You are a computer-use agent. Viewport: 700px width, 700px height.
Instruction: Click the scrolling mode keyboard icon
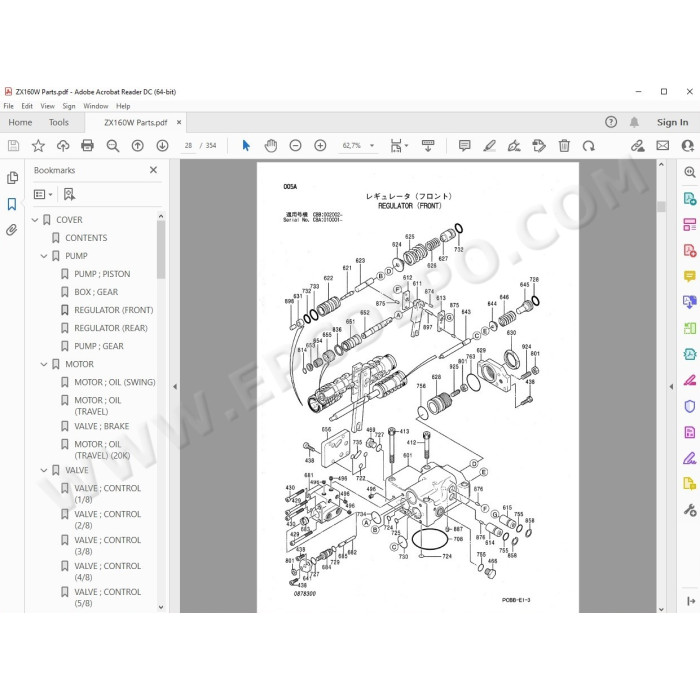[428, 146]
